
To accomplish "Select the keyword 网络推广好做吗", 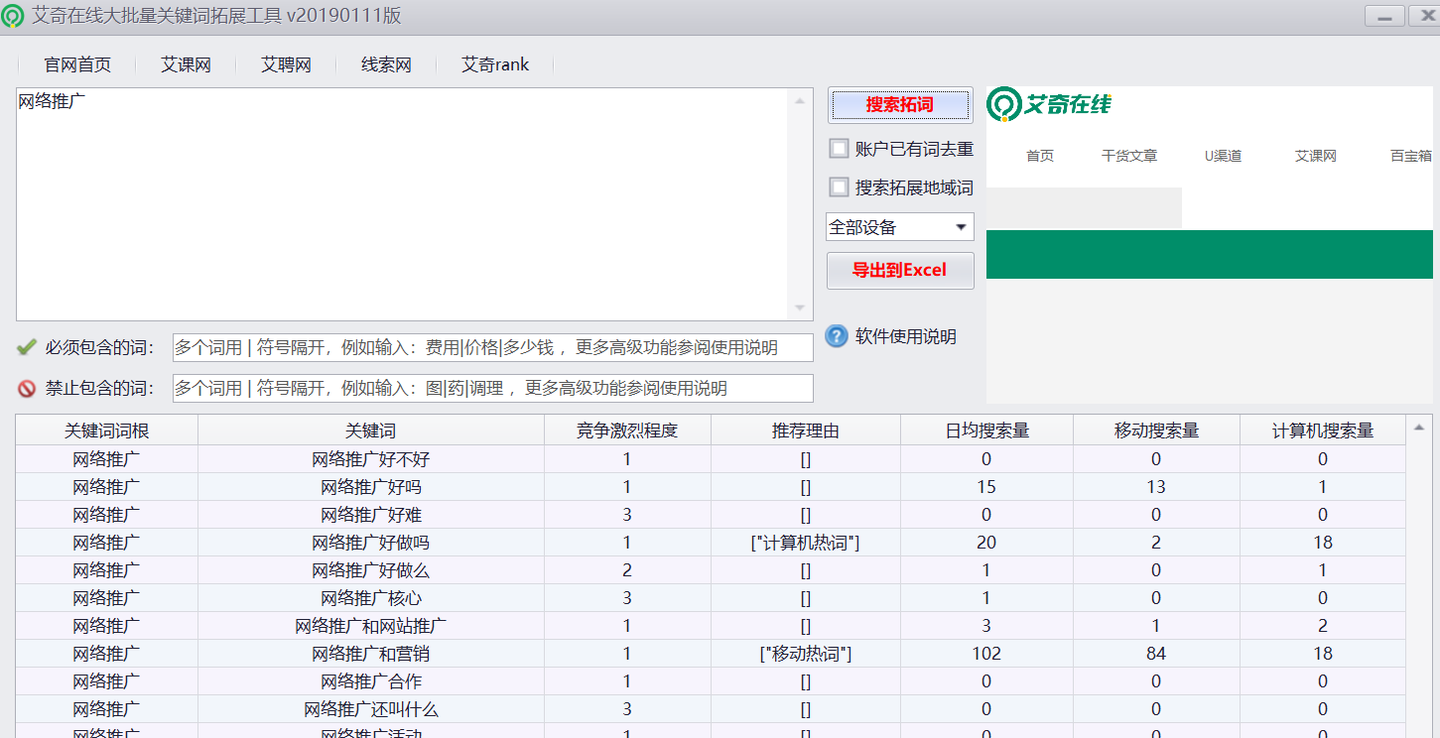I will point(371,543).
